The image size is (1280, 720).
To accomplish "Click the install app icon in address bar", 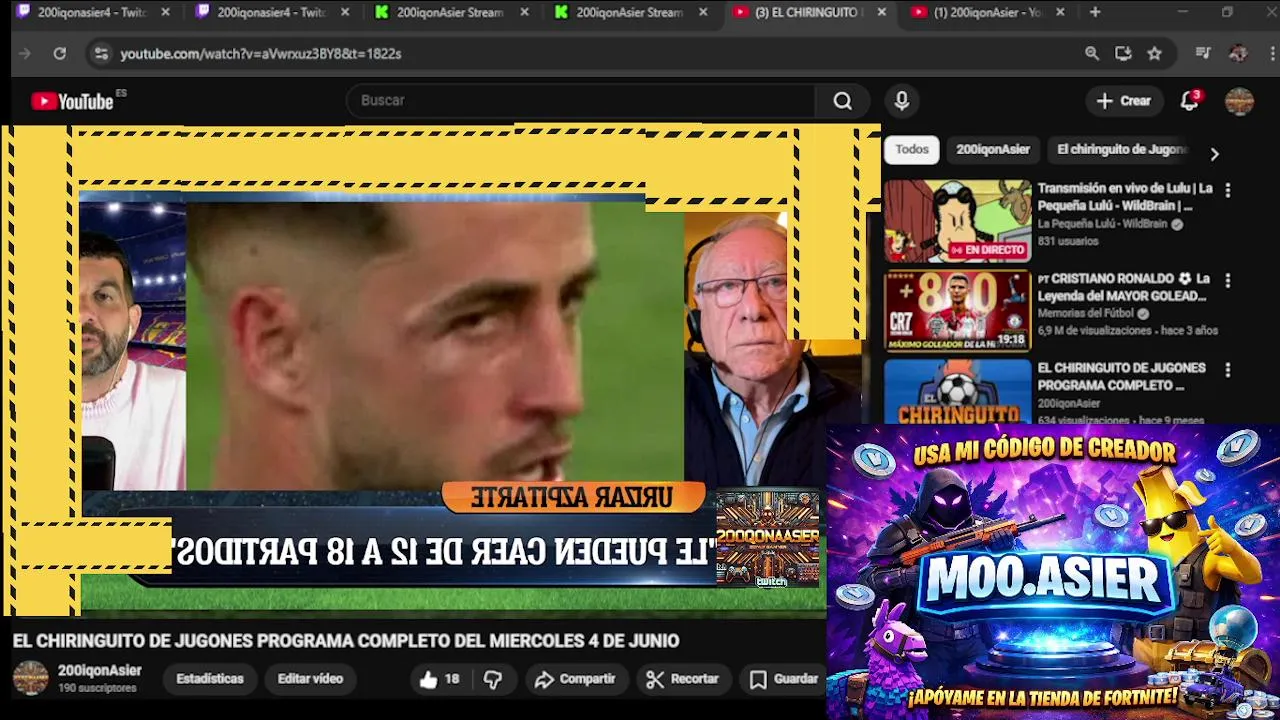I will (x=1123, y=54).
